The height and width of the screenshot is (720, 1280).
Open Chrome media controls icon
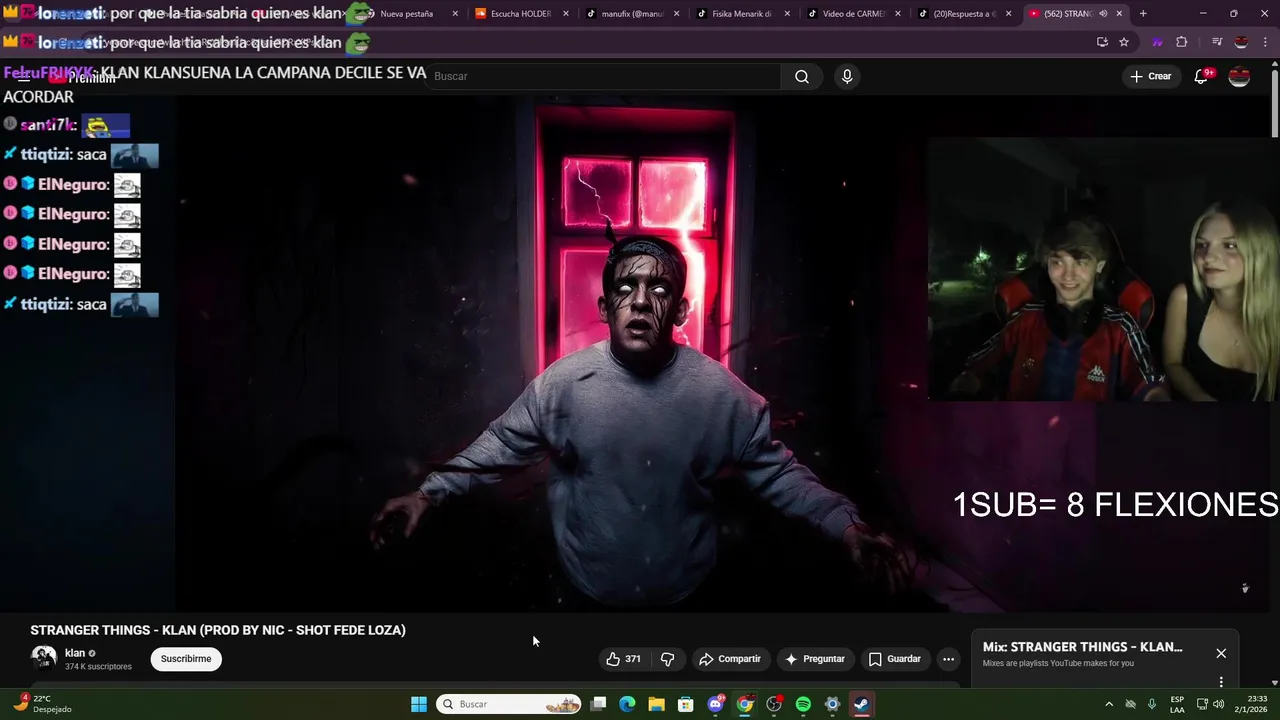1217,42
